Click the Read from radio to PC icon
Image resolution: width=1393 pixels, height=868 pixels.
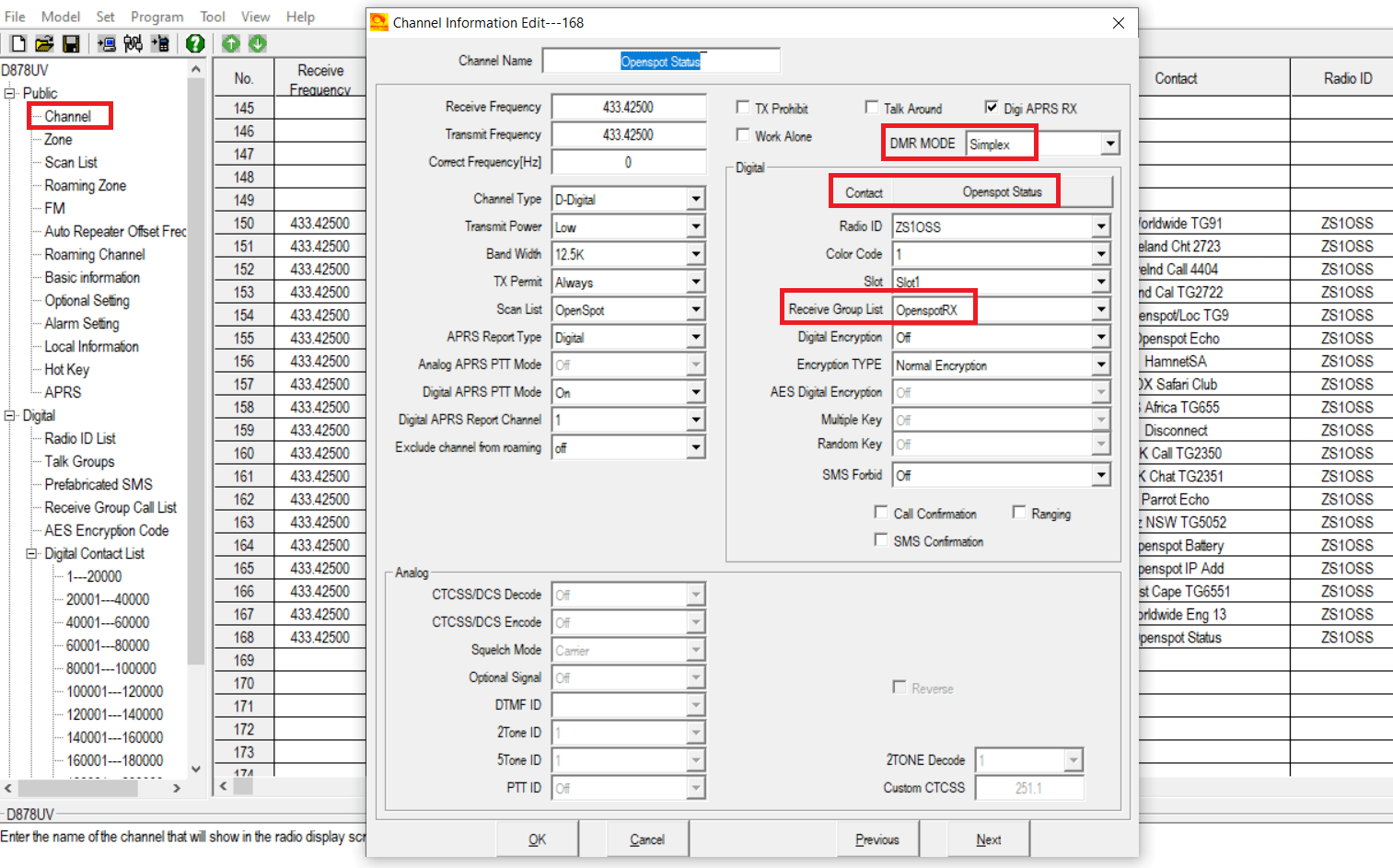click(107, 43)
